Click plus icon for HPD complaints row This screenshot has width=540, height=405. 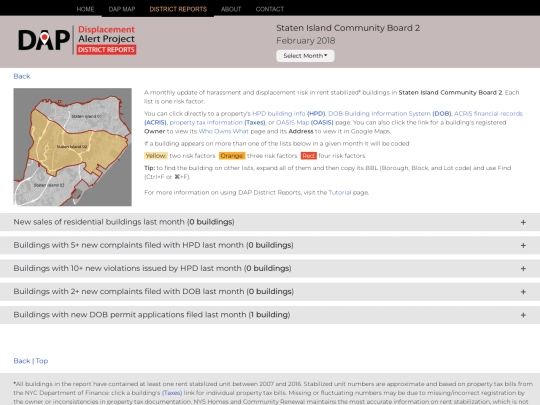[x=523, y=246]
